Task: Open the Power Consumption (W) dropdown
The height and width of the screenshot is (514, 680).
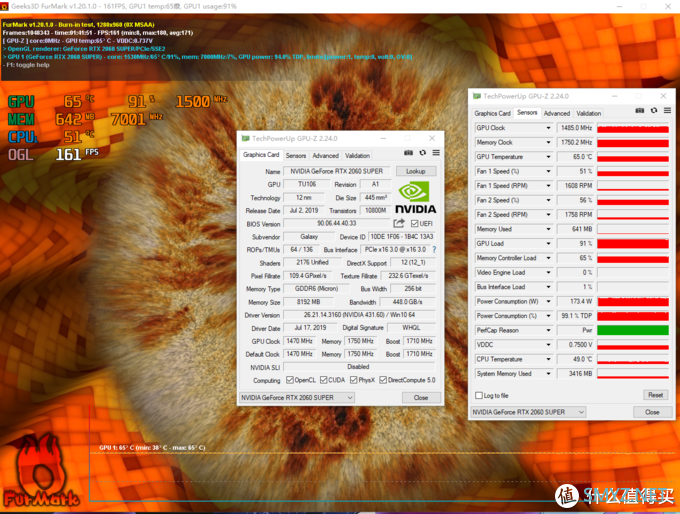Action: coord(548,301)
